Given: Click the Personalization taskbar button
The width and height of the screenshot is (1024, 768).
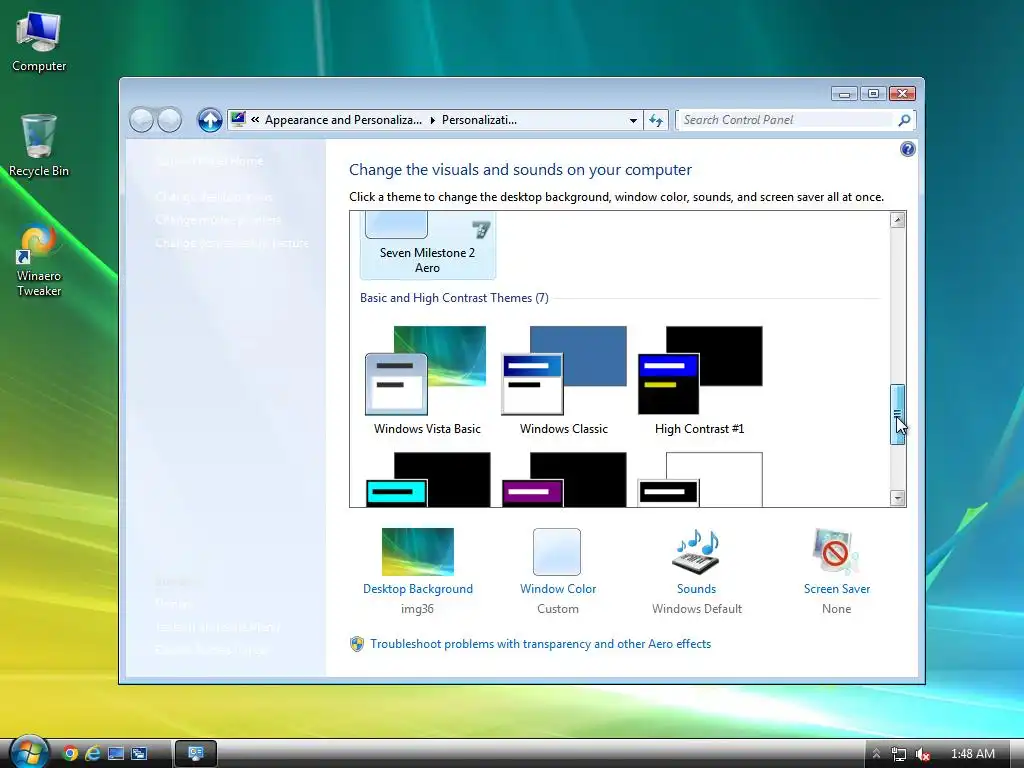Looking at the screenshot, I should (x=195, y=754).
